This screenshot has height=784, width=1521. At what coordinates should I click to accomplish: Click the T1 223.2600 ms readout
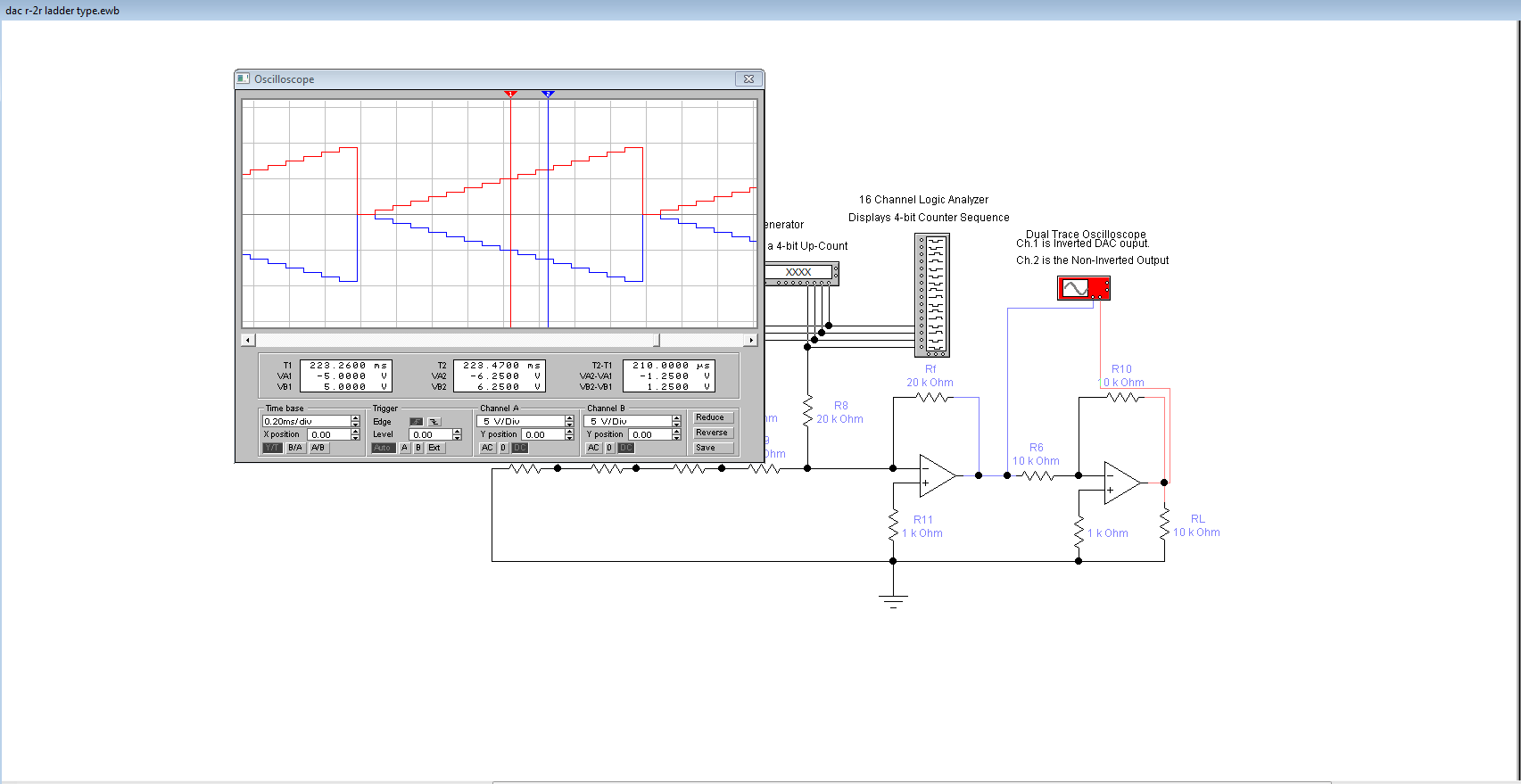coord(348,366)
